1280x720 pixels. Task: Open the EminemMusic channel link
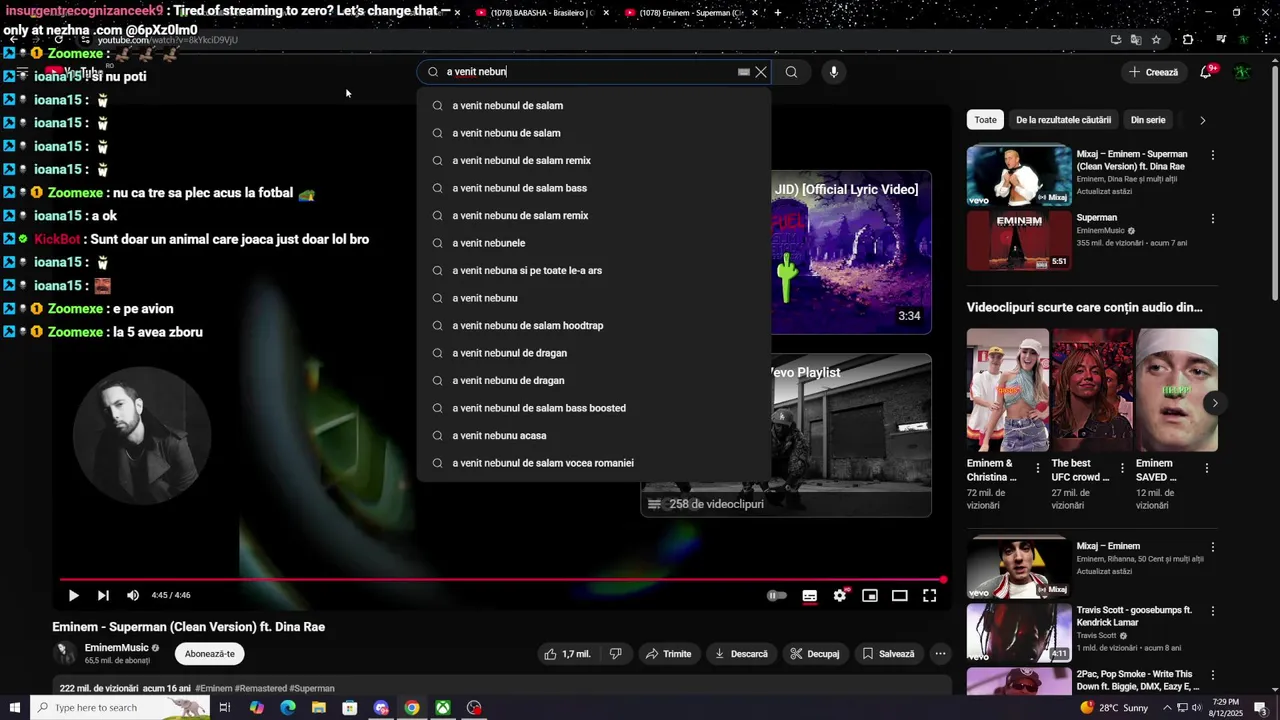point(116,648)
